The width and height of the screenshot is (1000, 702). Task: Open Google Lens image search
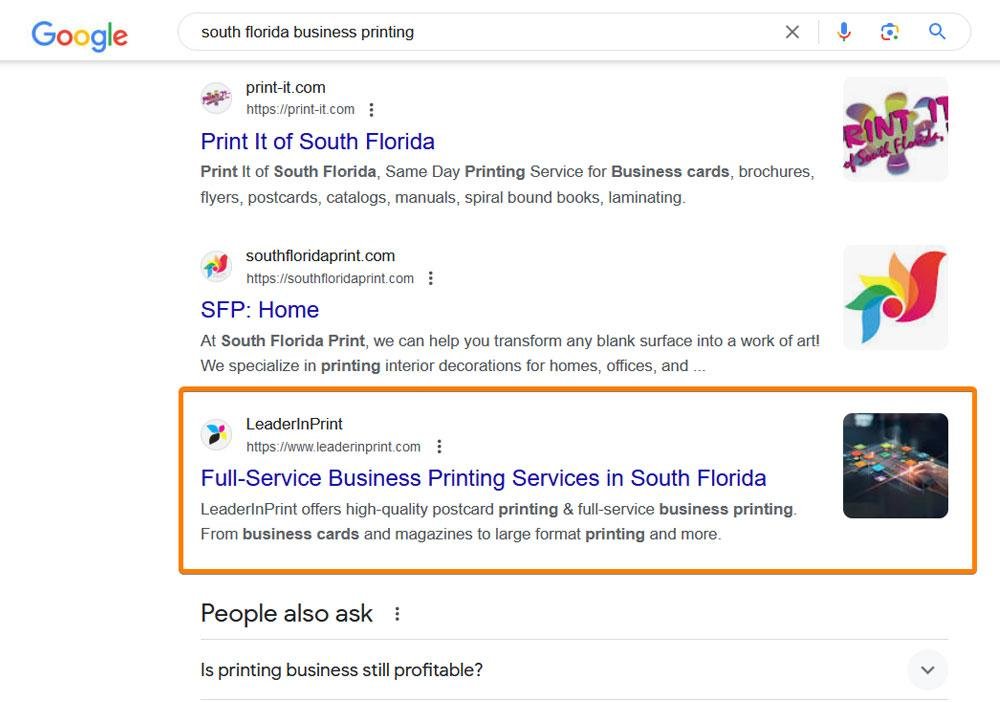tap(890, 32)
